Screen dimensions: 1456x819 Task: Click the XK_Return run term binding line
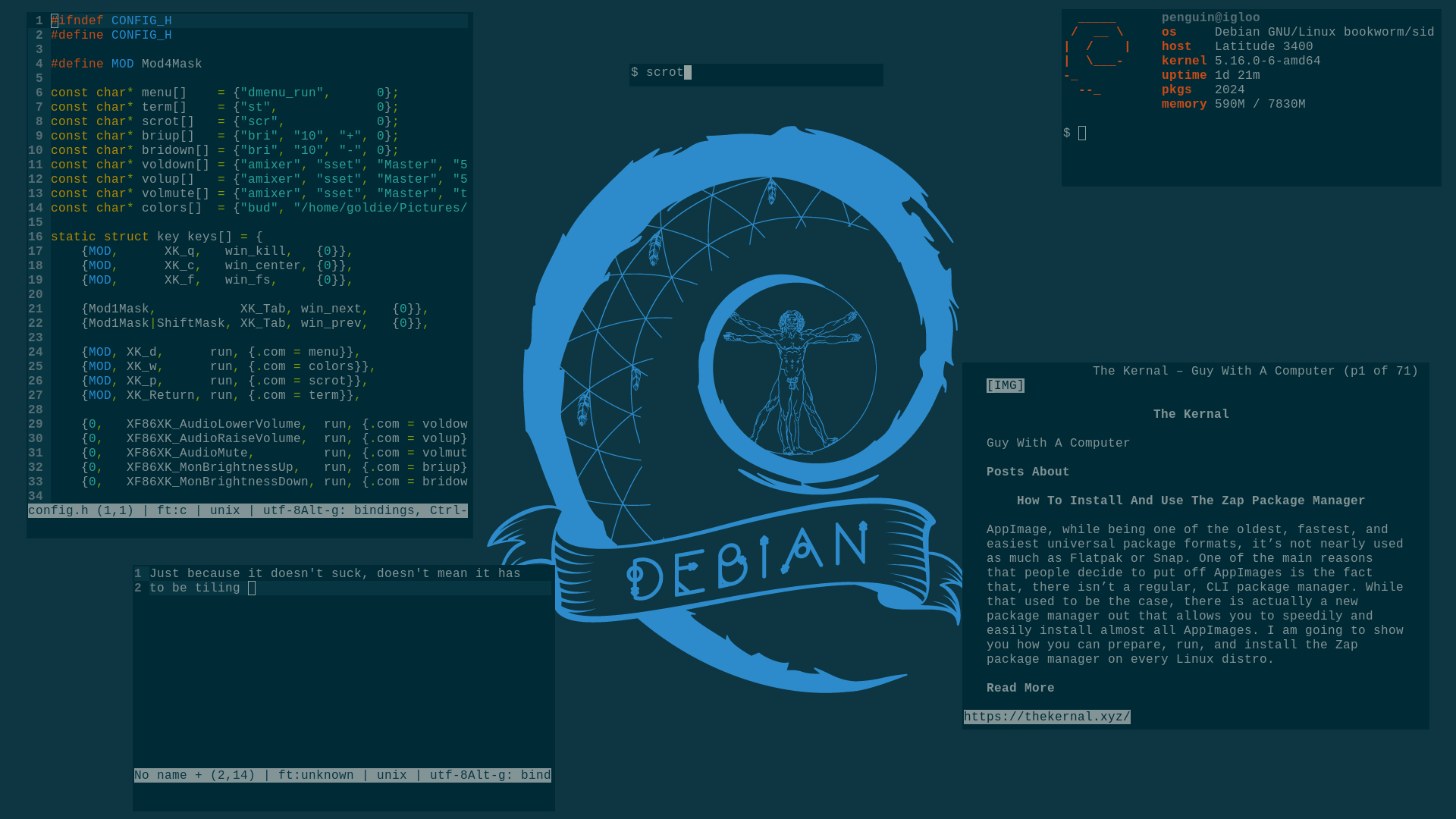click(221, 396)
